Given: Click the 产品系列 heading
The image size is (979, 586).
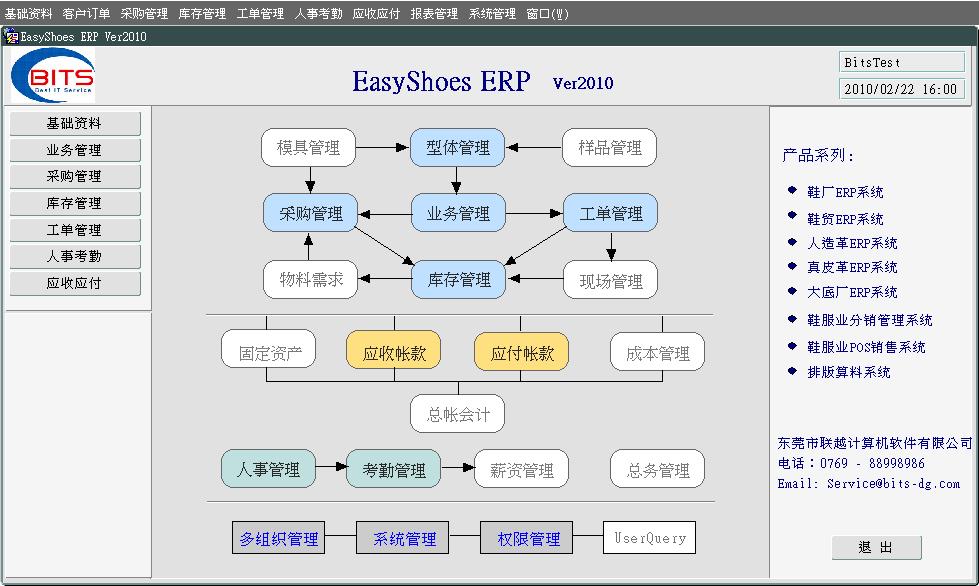Looking at the screenshot, I should 817,155.
